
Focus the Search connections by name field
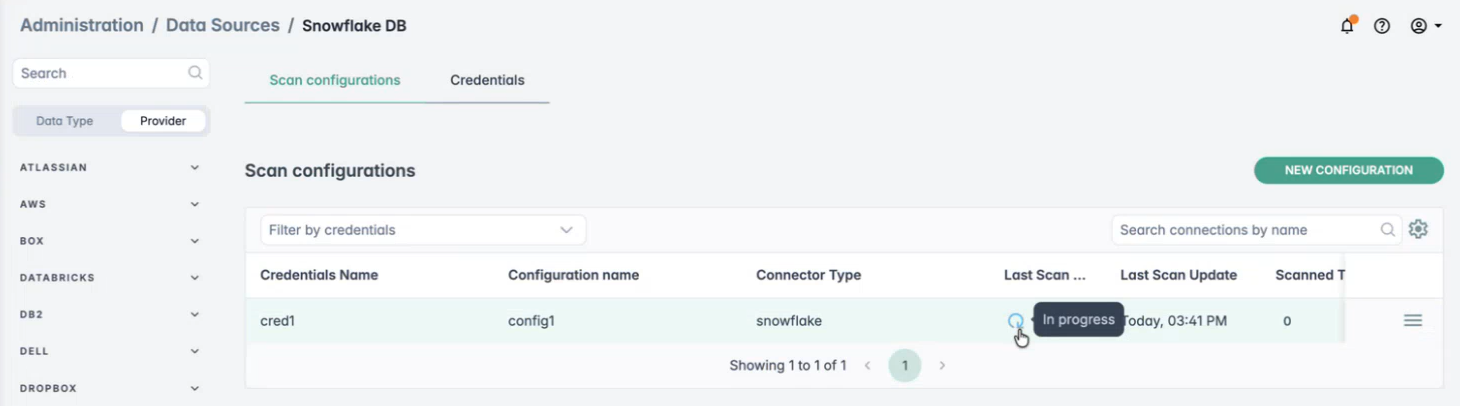point(1245,230)
